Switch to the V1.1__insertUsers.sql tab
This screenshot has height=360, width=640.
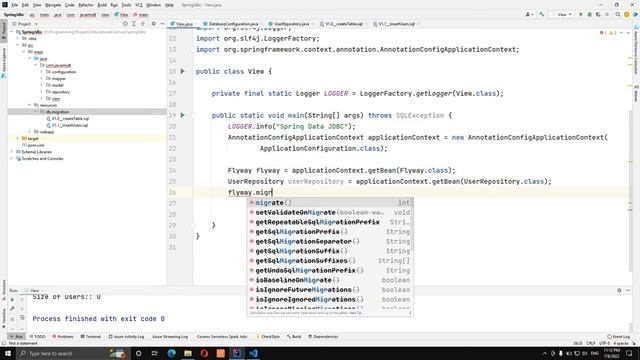click(396, 24)
